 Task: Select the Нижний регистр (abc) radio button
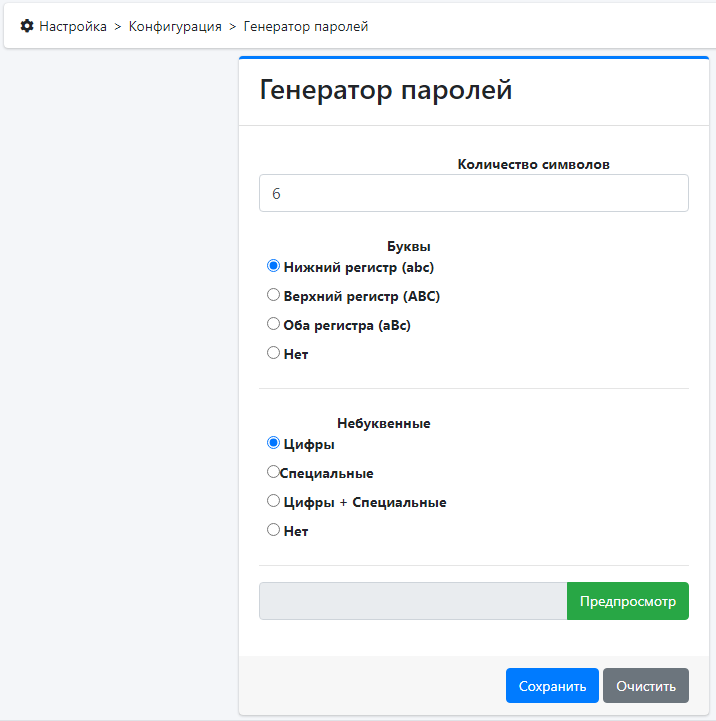pyautogui.click(x=273, y=266)
